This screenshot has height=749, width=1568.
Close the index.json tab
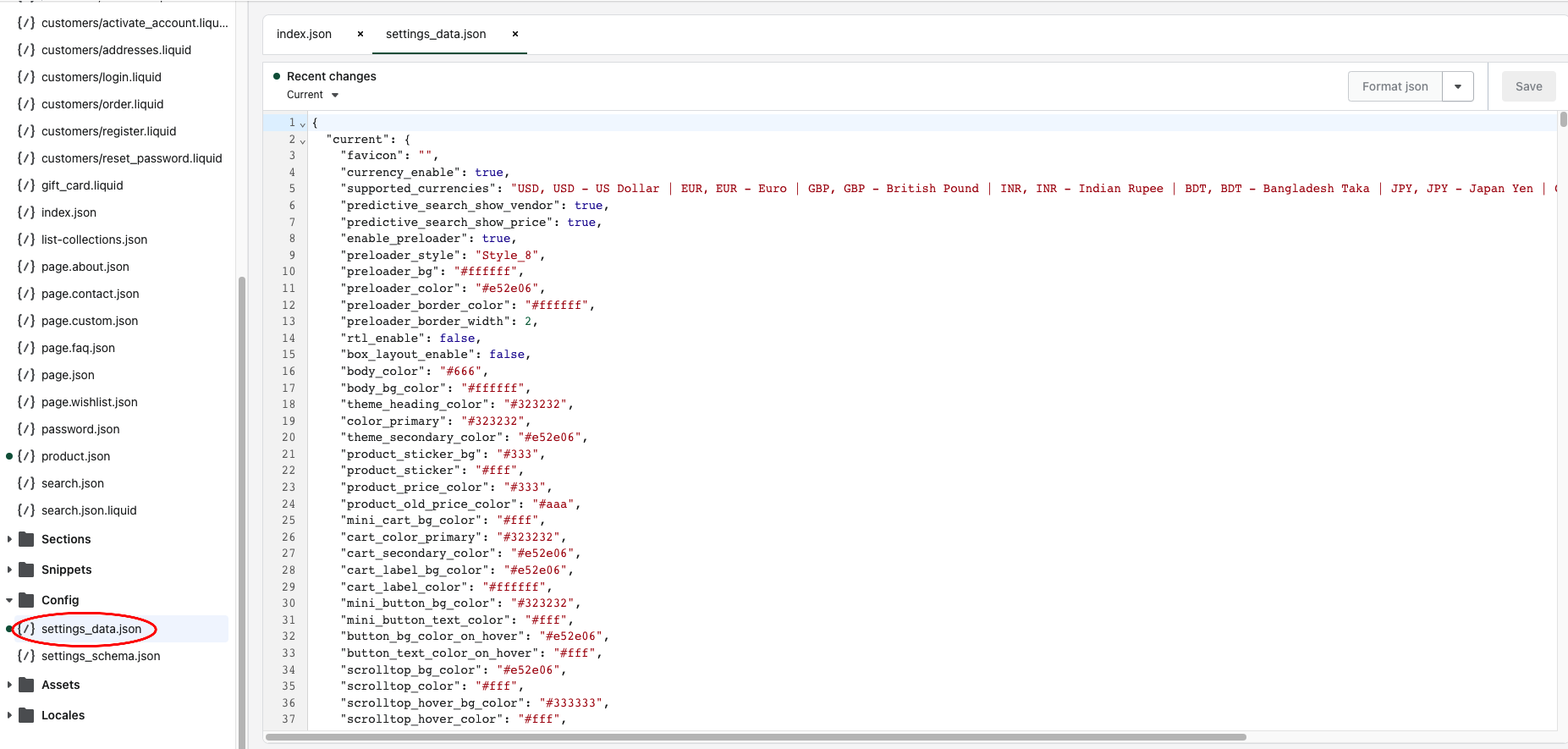tap(360, 34)
